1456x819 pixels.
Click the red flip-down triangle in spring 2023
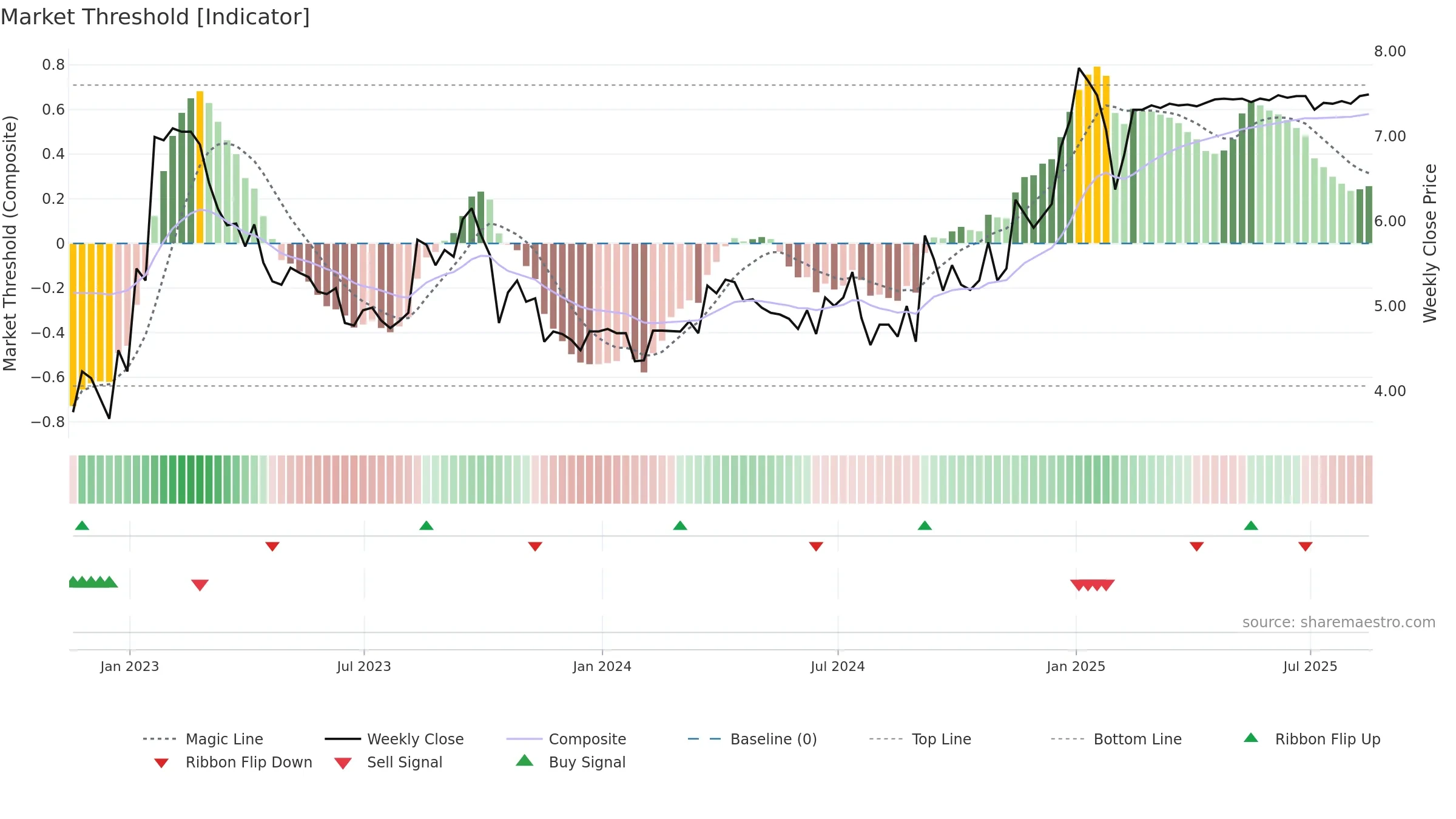(272, 547)
